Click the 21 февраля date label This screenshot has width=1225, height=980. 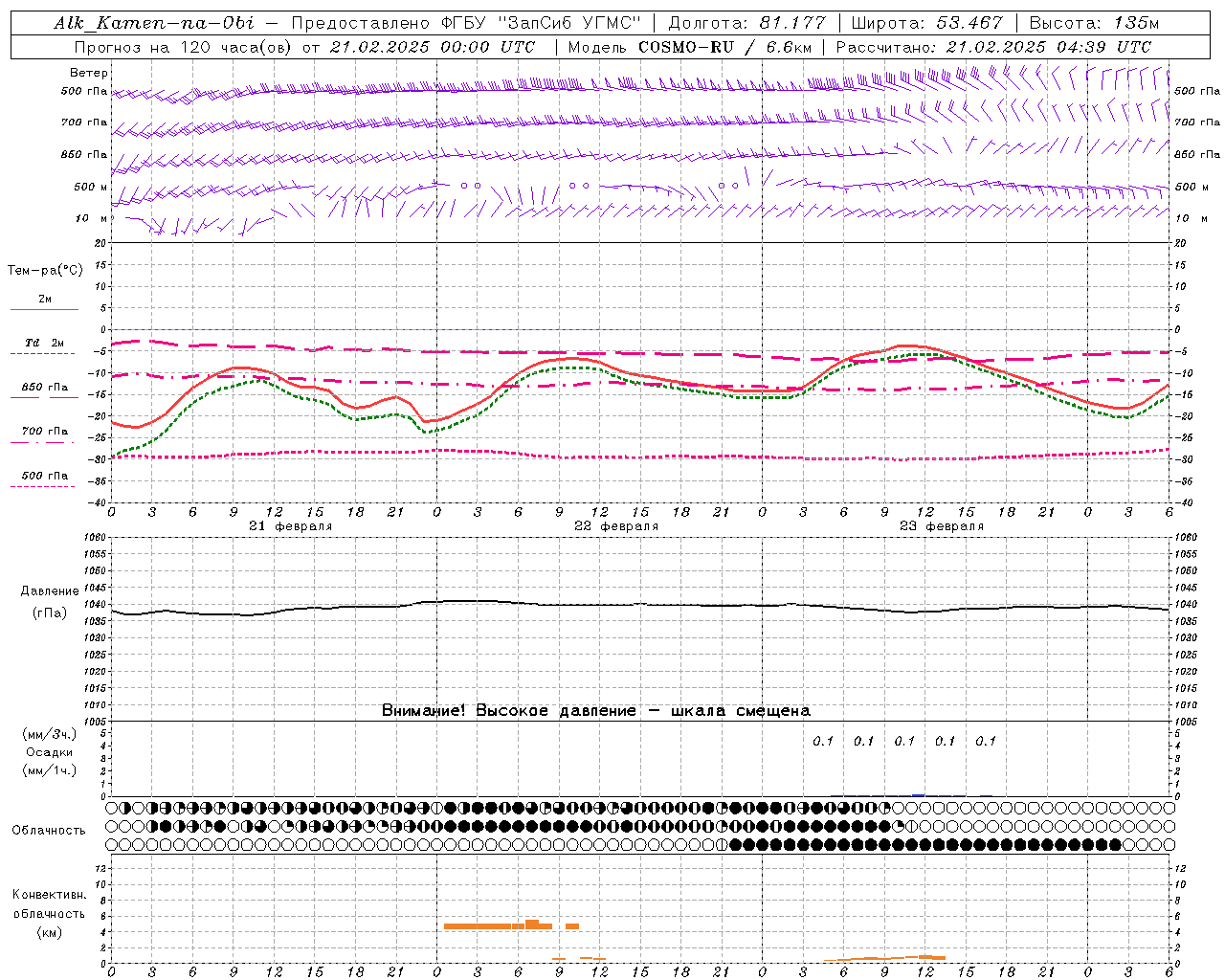tap(291, 526)
